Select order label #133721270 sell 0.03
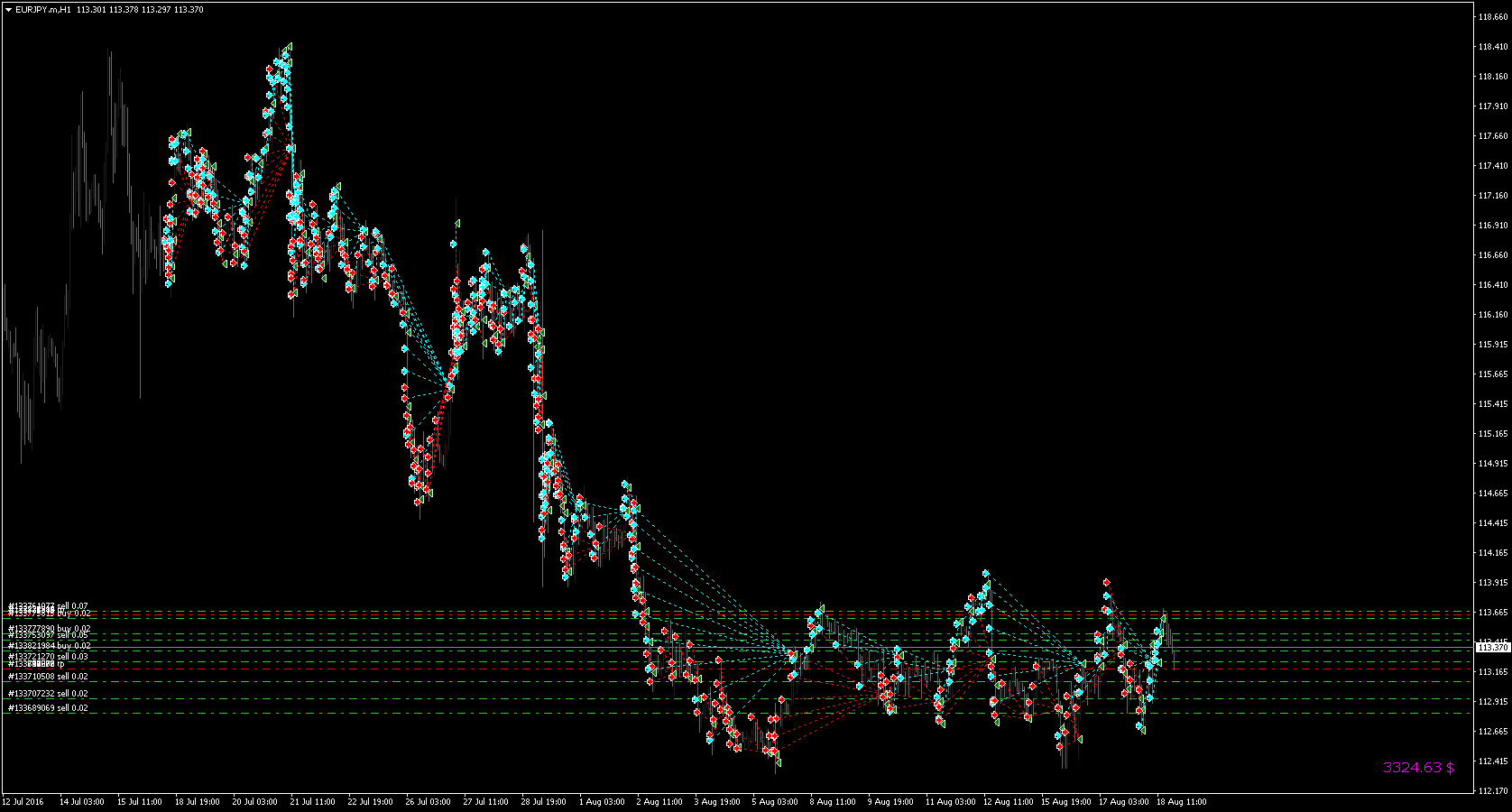The height and width of the screenshot is (812, 1512). [48, 657]
